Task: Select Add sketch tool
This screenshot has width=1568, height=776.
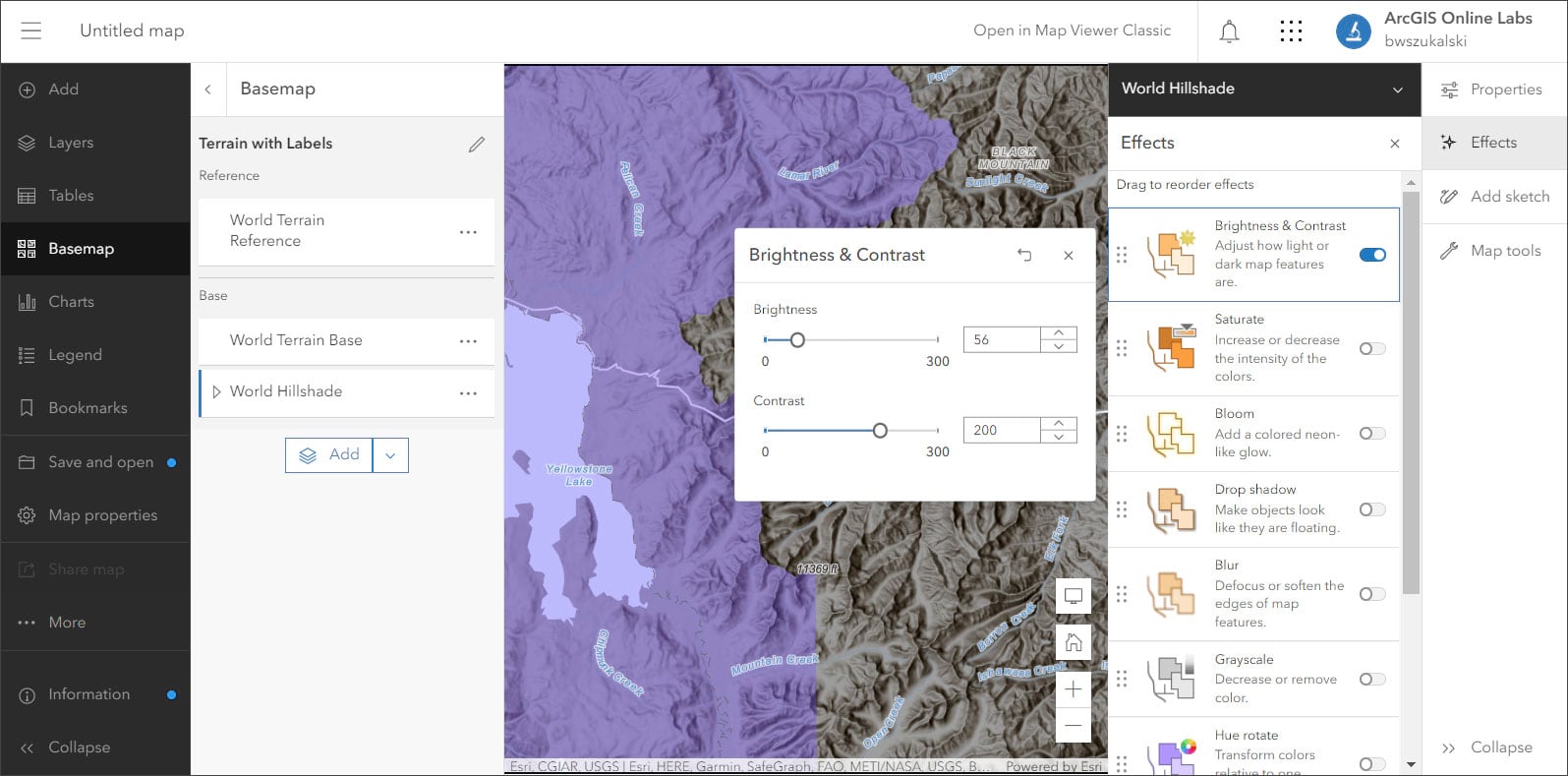Action: pos(1494,197)
